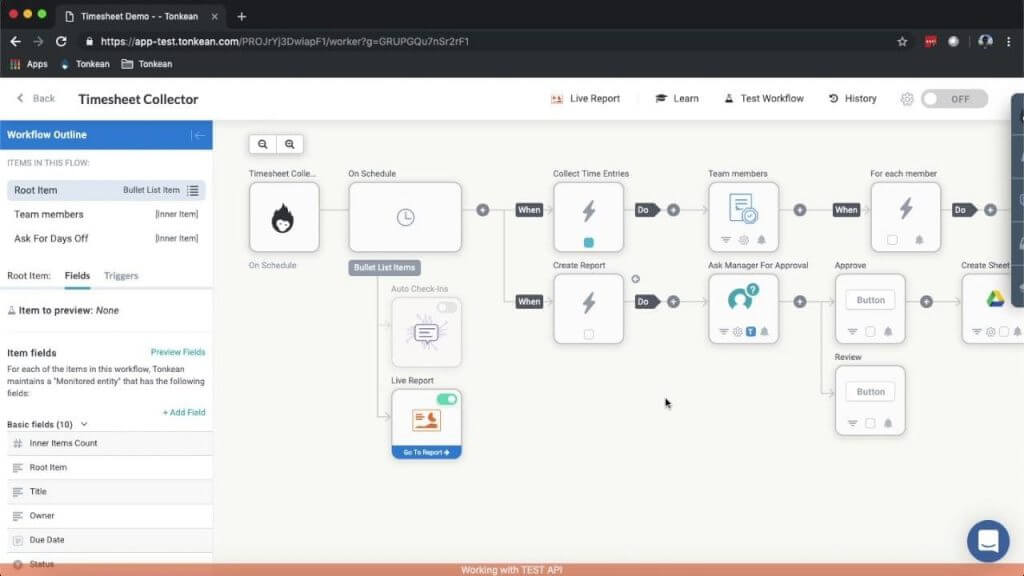Image resolution: width=1024 pixels, height=576 pixels.
Task: Bookmark this page with the star icon
Action: point(902,41)
